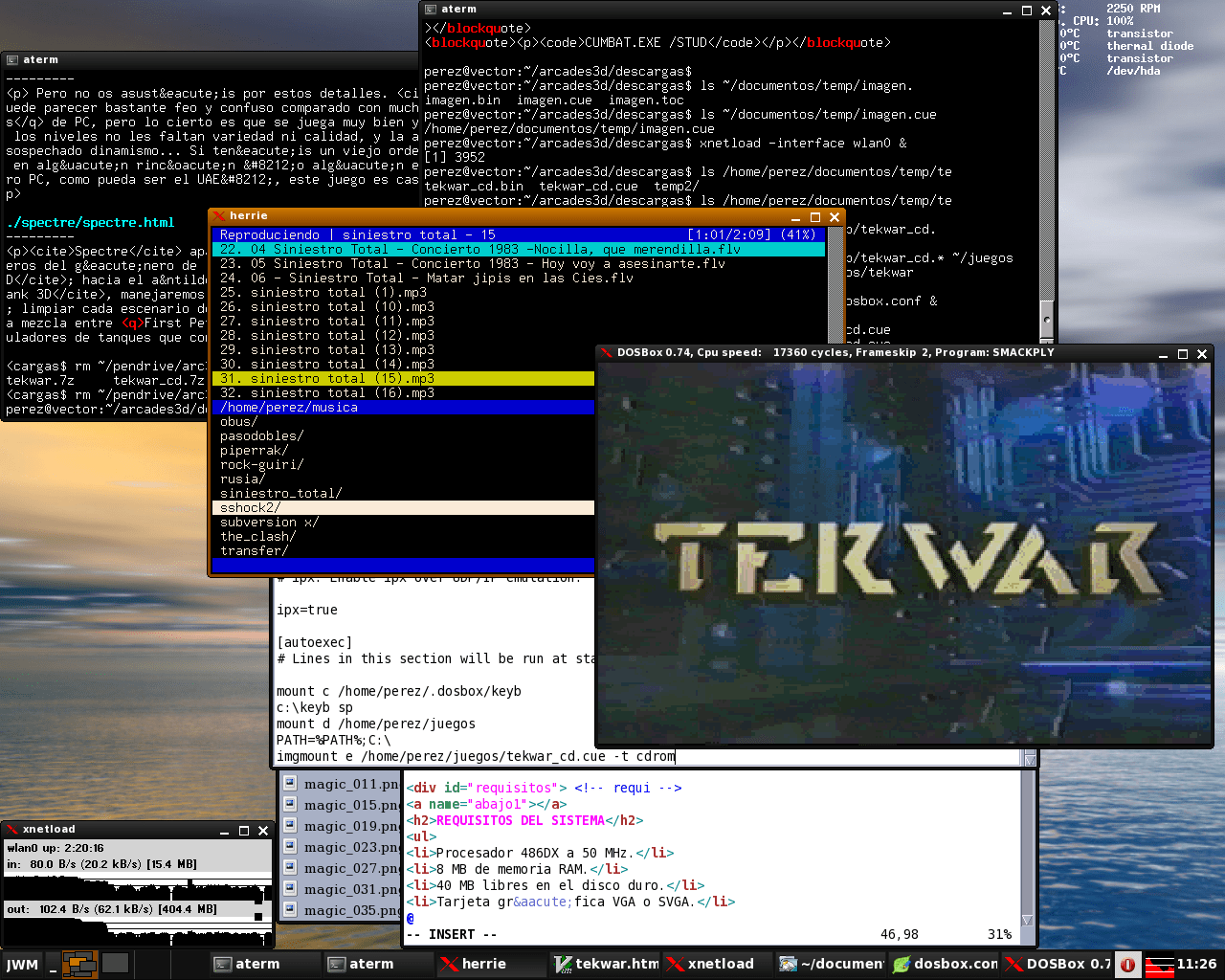Click the magic_015.png image file icon
Viewport: 1225px width, 980px height.
click(290, 805)
